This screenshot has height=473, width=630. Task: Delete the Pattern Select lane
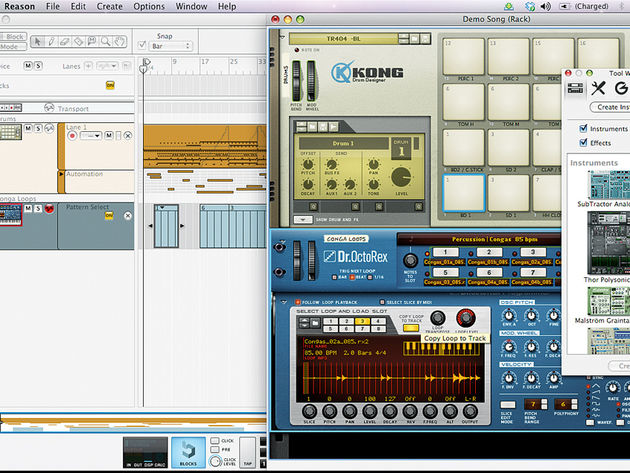tap(128, 216)
